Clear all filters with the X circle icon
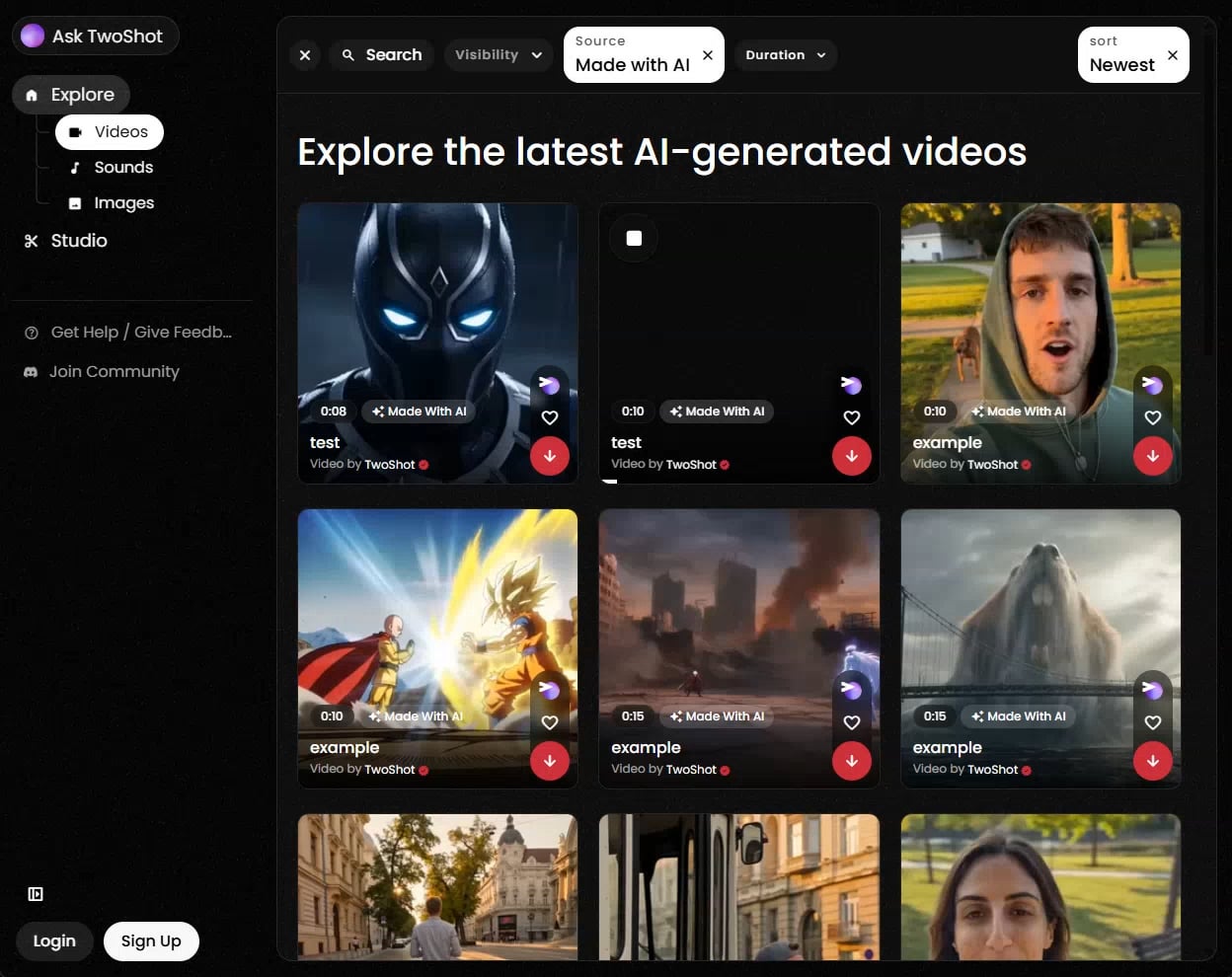 pos(305,54)
